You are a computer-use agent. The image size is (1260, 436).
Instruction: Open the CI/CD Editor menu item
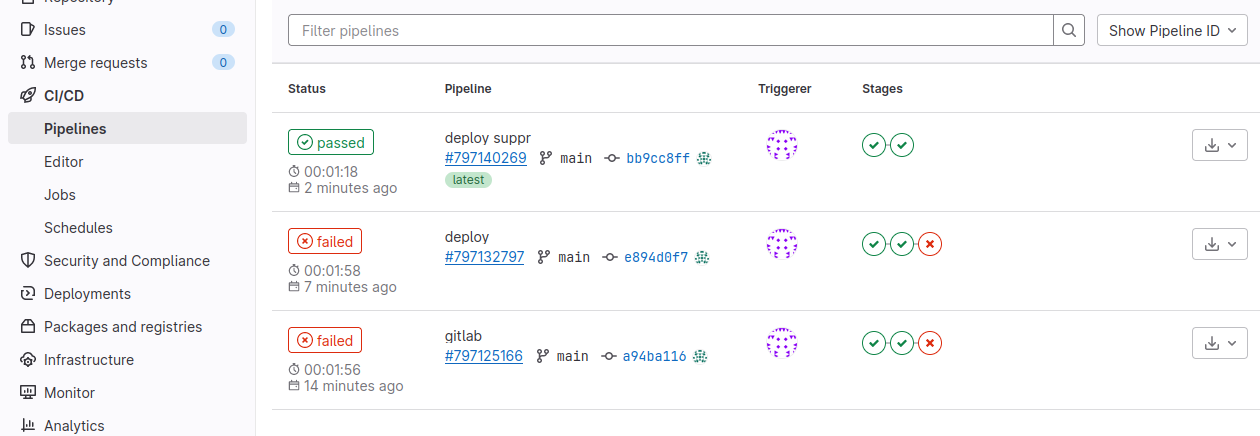coord(64,162)
